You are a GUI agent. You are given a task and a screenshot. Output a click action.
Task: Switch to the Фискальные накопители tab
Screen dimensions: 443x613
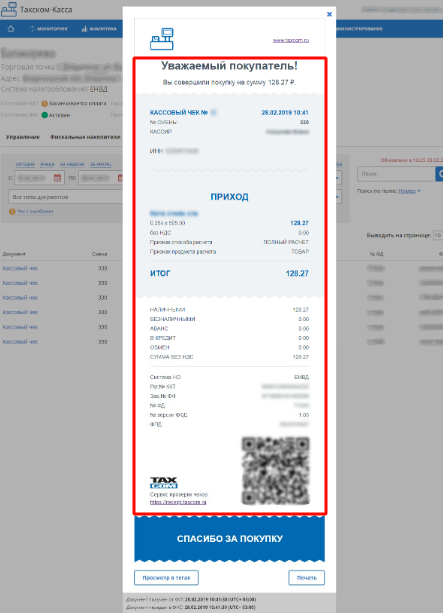click(85, 137)
